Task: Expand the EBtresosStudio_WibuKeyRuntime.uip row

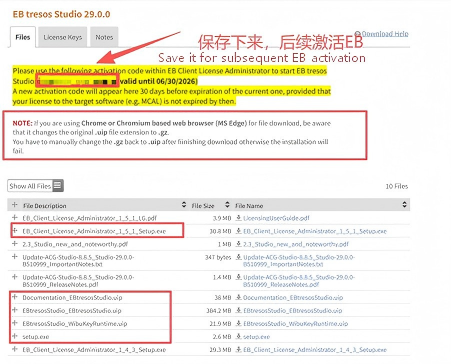Action: (14, 323)
